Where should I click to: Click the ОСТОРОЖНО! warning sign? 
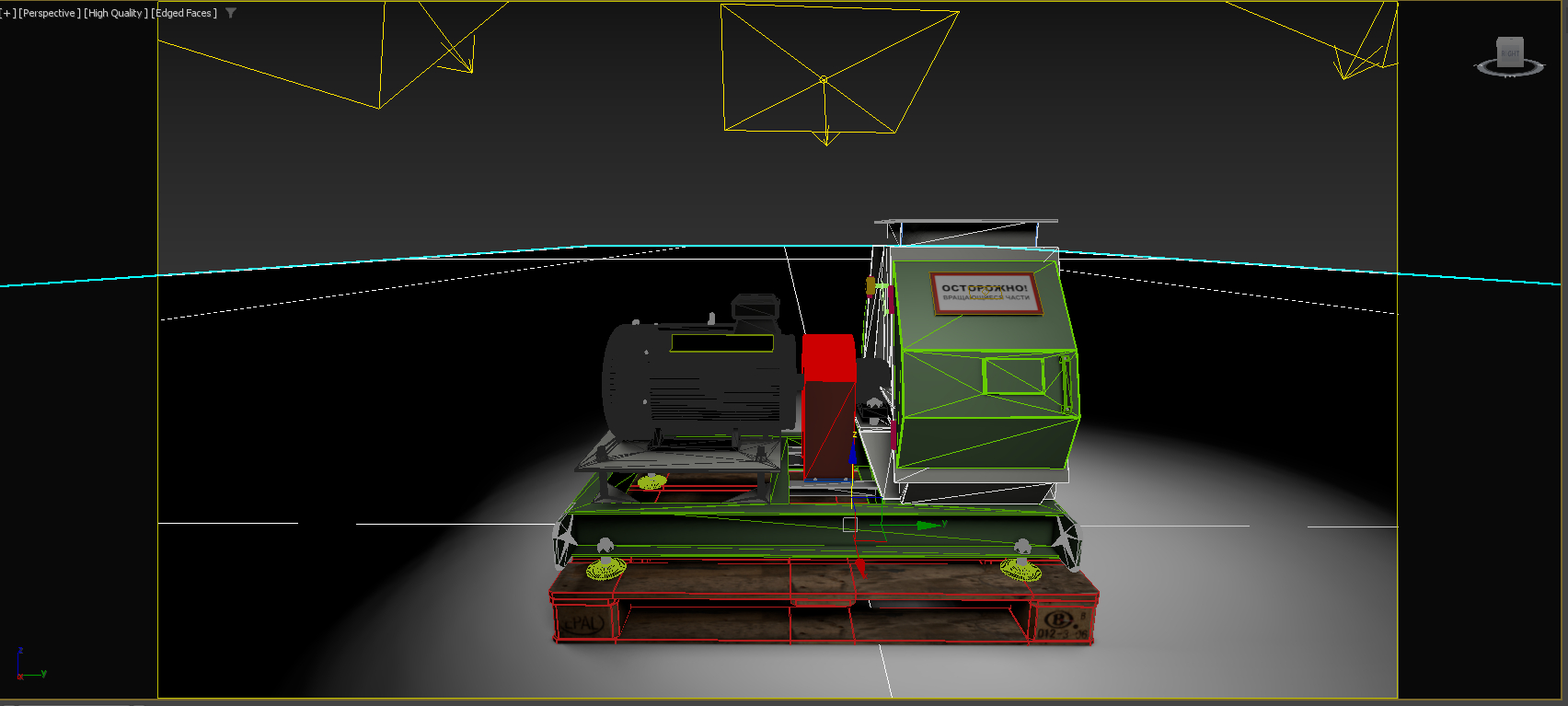(986, 294)
